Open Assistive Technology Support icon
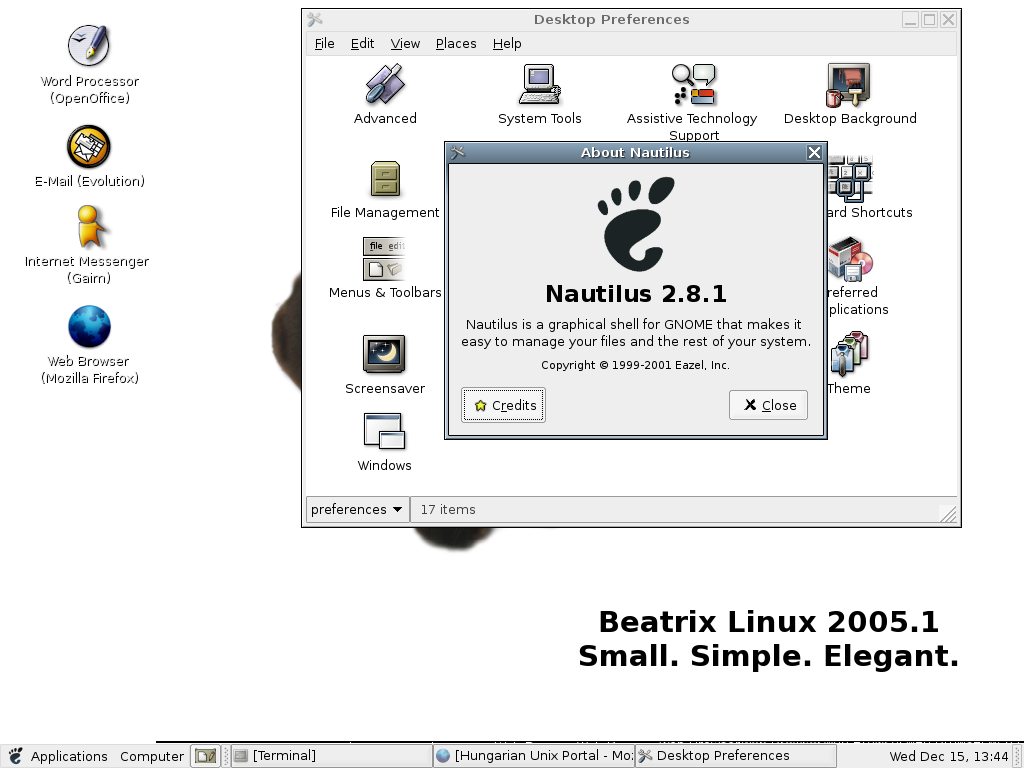Screen dimensions: 1024x768 pyautogui.click(x=694, y=84)
